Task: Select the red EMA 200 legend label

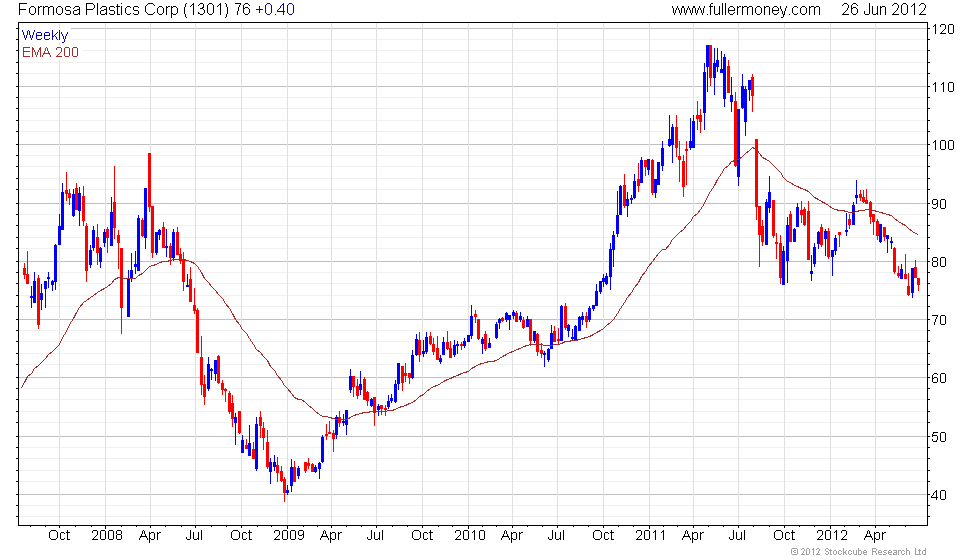Action: pyautogui.click(x=50, y=52)
